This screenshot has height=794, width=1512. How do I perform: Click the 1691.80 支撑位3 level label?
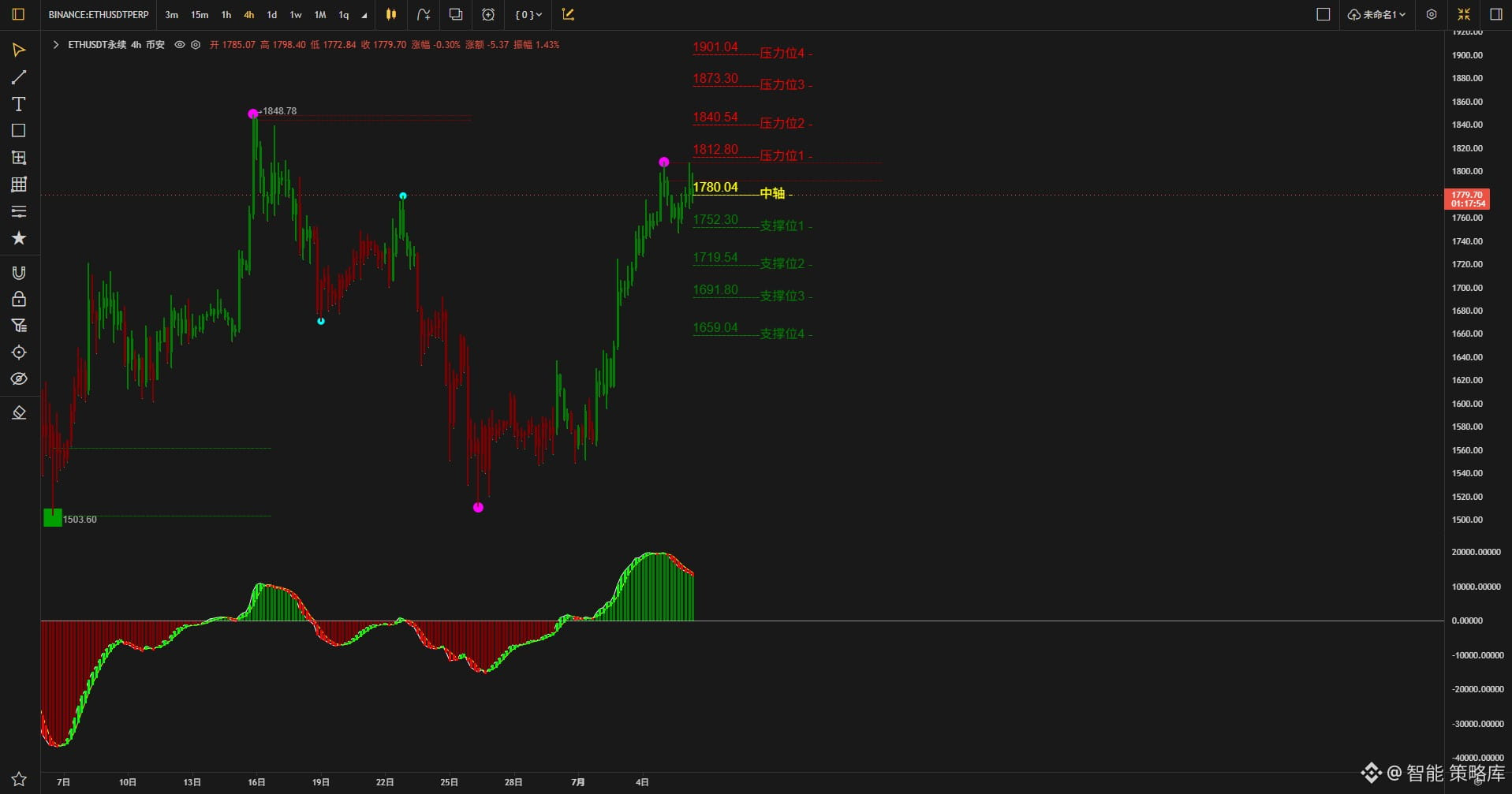752,293
